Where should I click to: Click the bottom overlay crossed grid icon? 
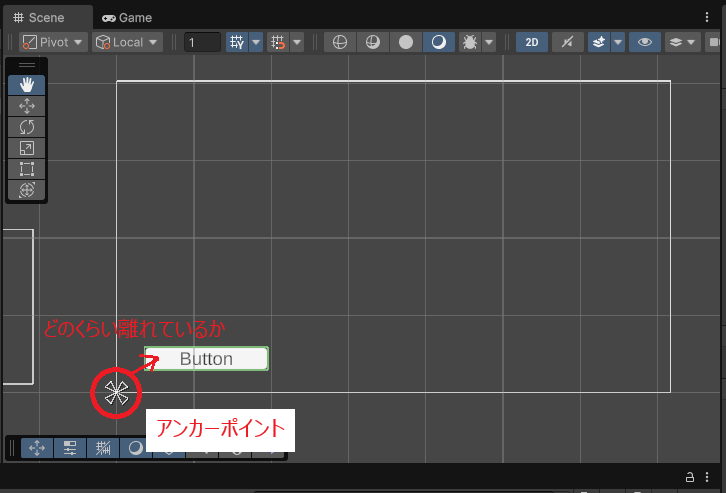point(103,448)
